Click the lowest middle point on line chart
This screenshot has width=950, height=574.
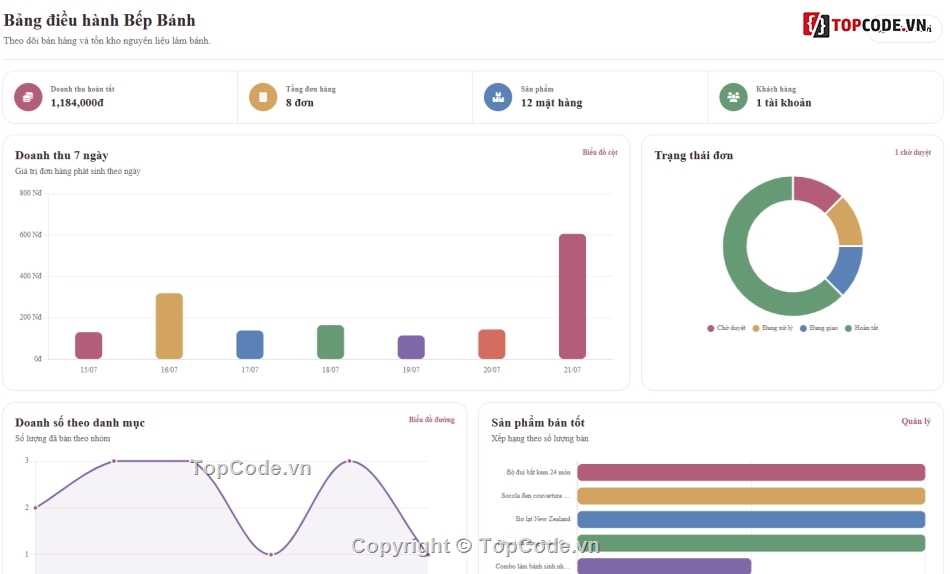[x=271, y=554]
